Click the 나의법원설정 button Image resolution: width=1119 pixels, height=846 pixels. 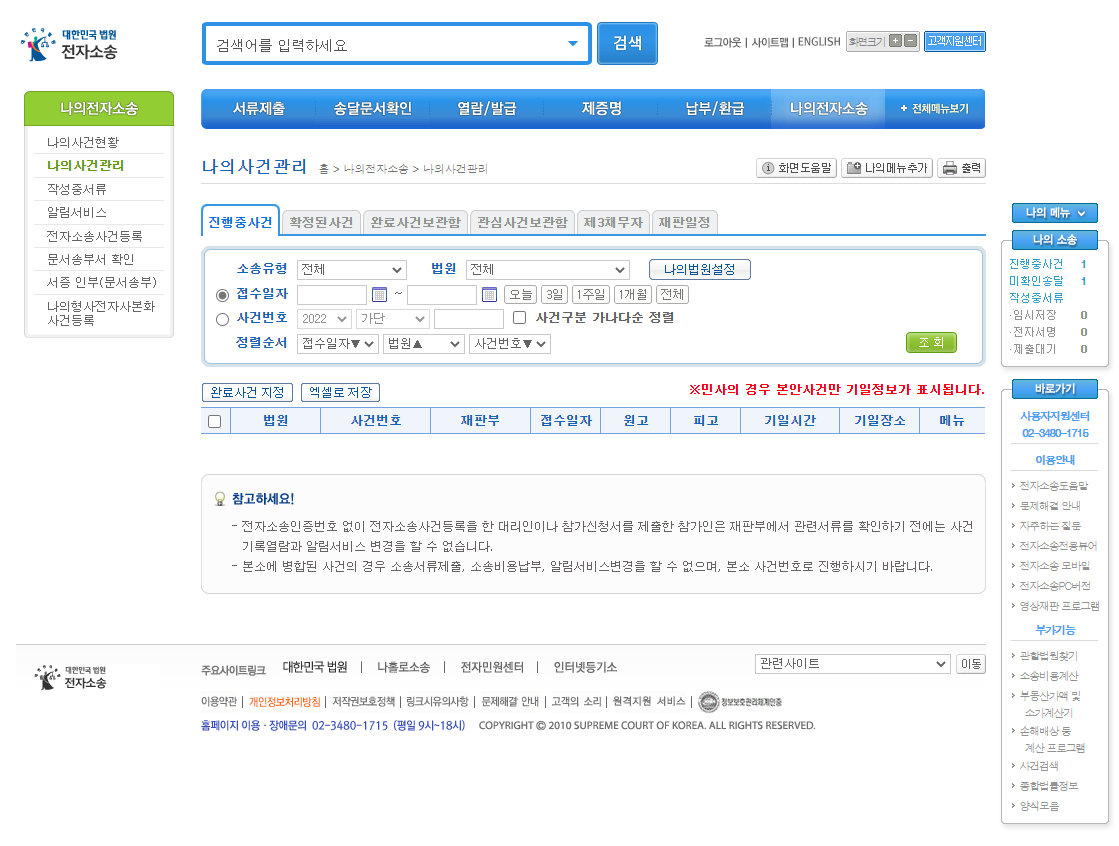pos(699,269)
